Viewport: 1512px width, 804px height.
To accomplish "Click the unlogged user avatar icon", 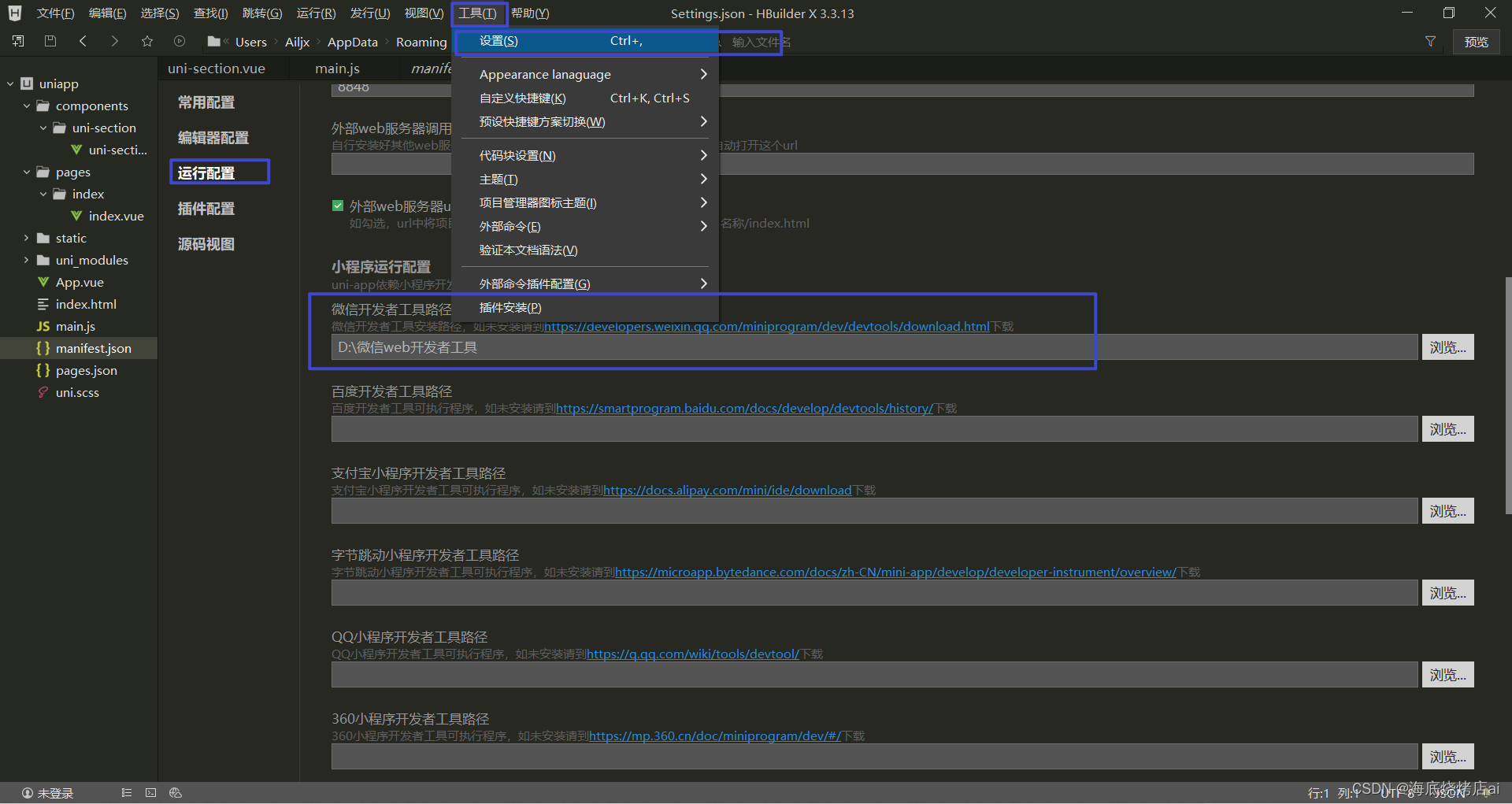I will coord(28,793).
